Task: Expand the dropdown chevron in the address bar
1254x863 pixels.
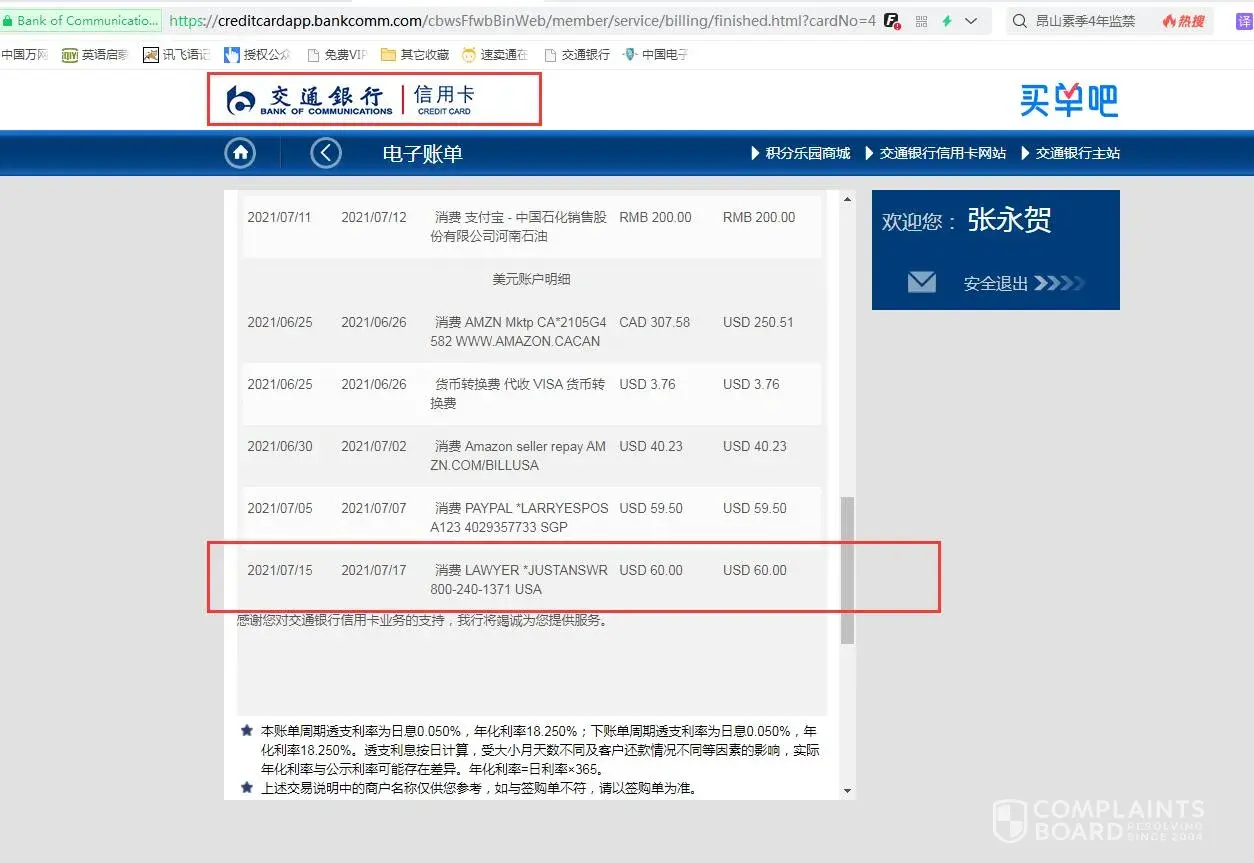Action: coord(971,21)
